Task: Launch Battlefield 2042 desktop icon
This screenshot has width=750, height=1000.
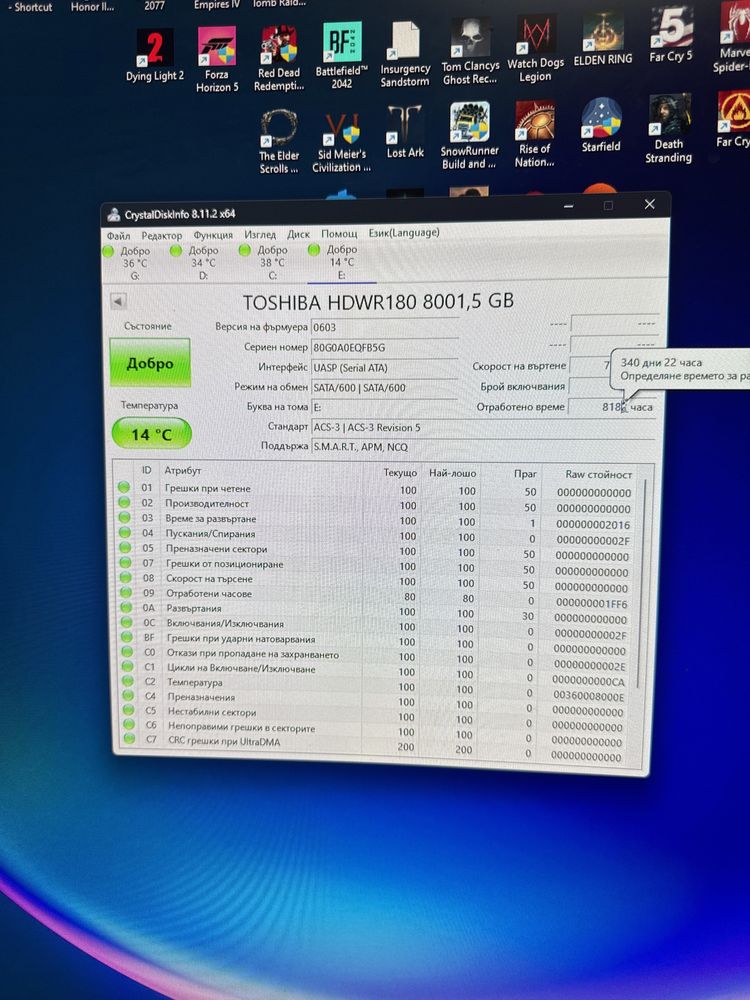Action: coord(342,55)
